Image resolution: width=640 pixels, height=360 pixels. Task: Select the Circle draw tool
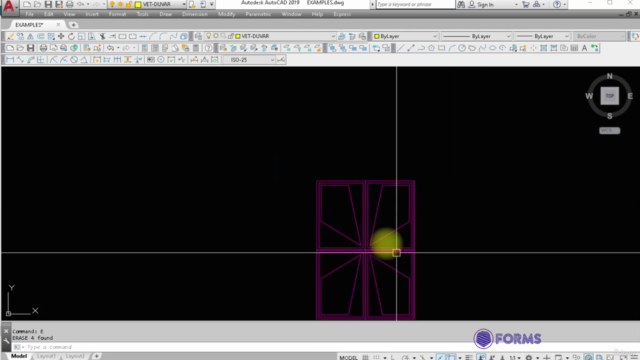(462, 48)
